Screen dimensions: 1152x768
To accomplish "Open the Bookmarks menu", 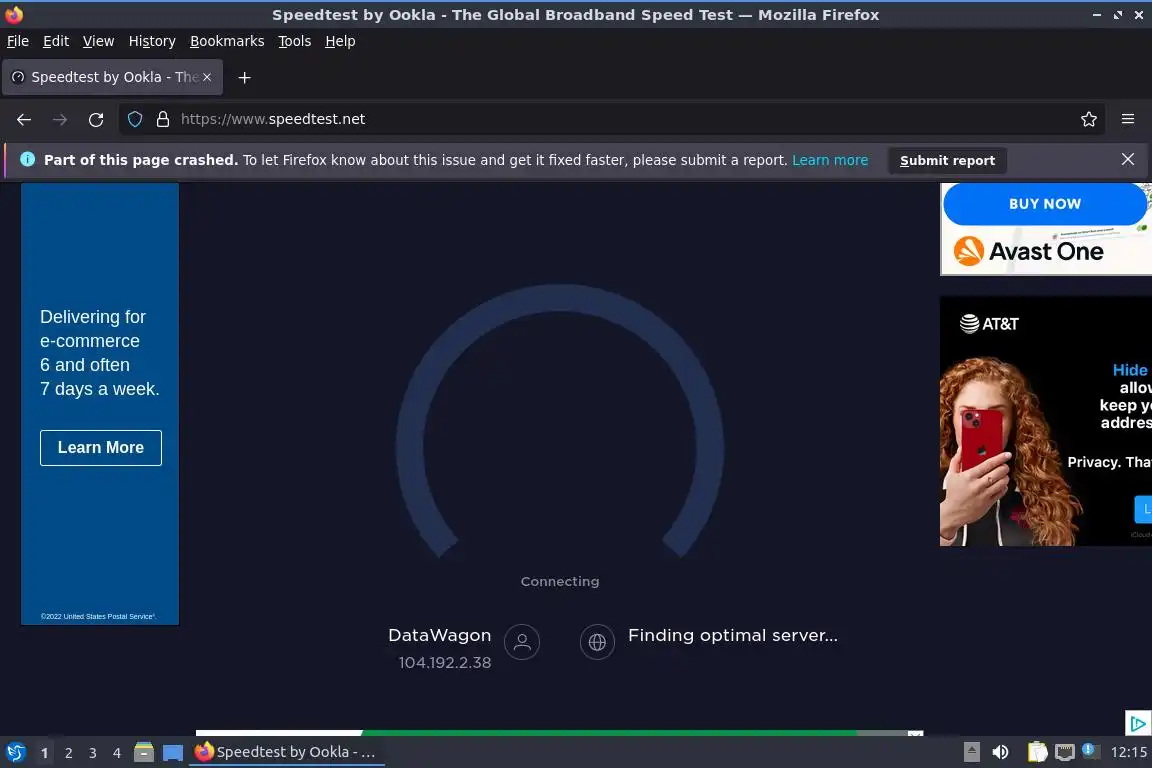I will tap(227, 41).
